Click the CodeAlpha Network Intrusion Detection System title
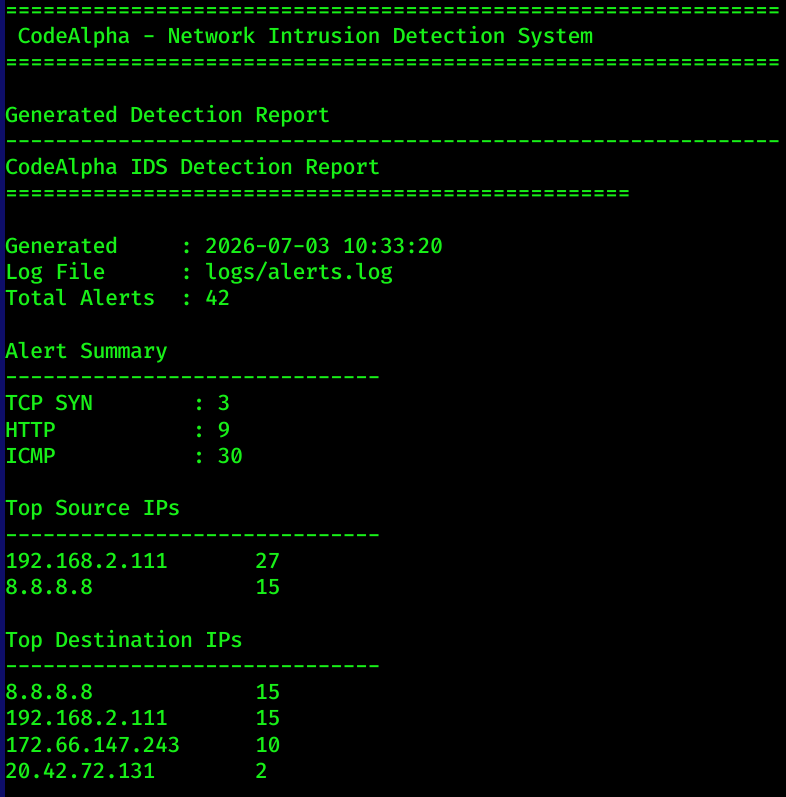The height and width of the screenshot is (797, 786). [305, 37]
